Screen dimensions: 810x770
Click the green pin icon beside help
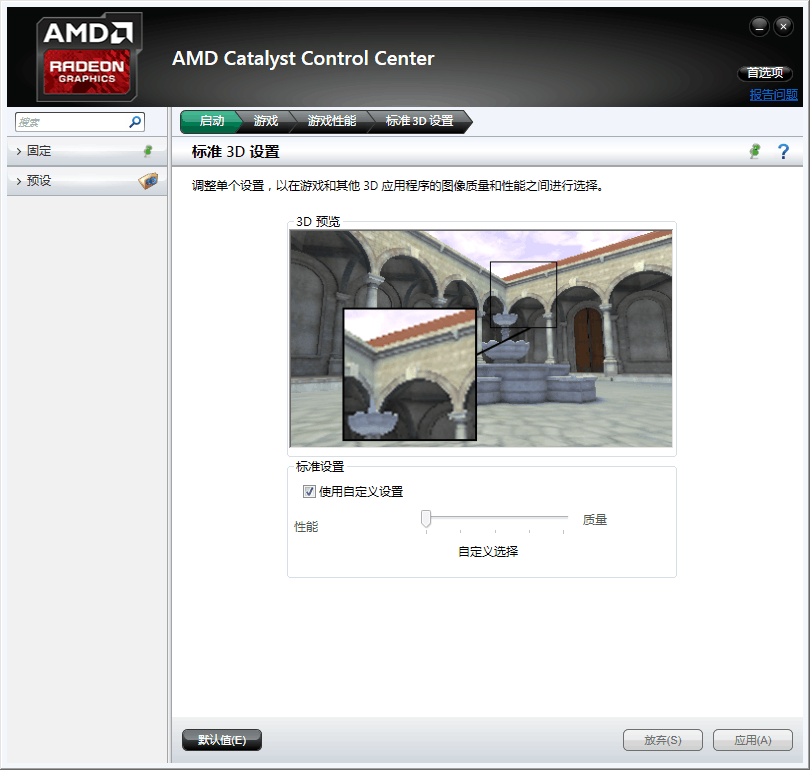point(755,151)
